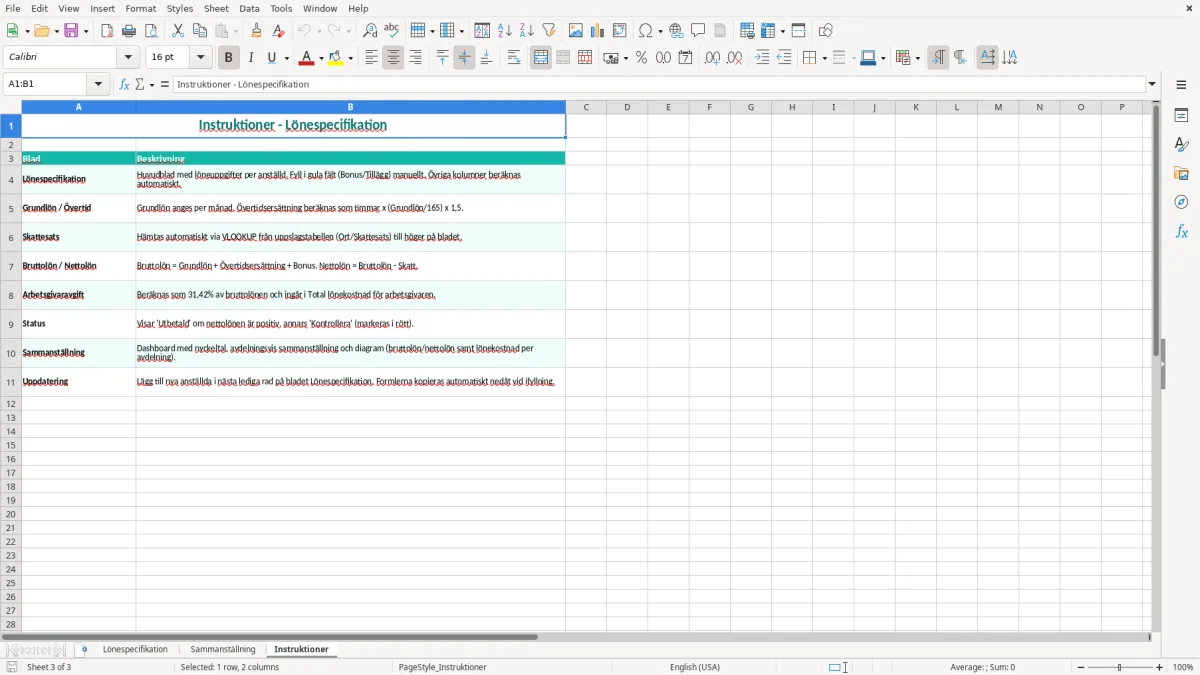Toggle Underline formatting
Screen dimensions: 1200x675
(272, 58)
